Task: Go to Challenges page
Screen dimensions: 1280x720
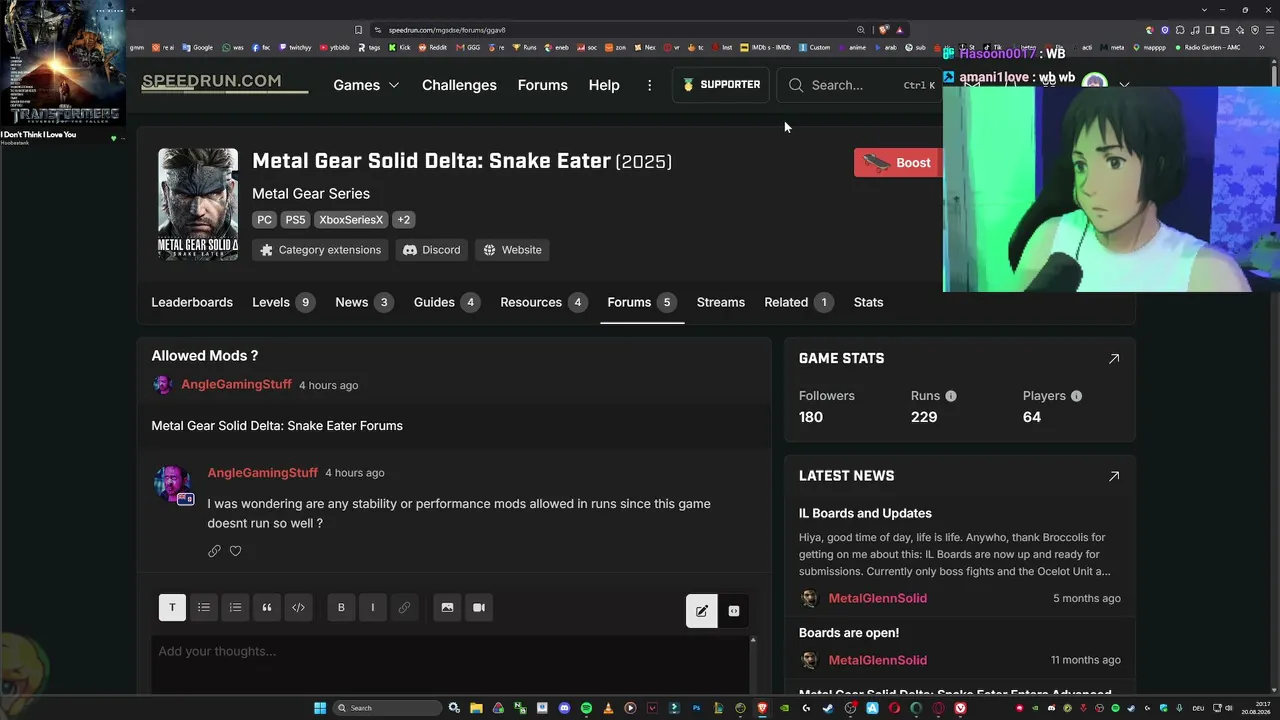Action: 459,85
